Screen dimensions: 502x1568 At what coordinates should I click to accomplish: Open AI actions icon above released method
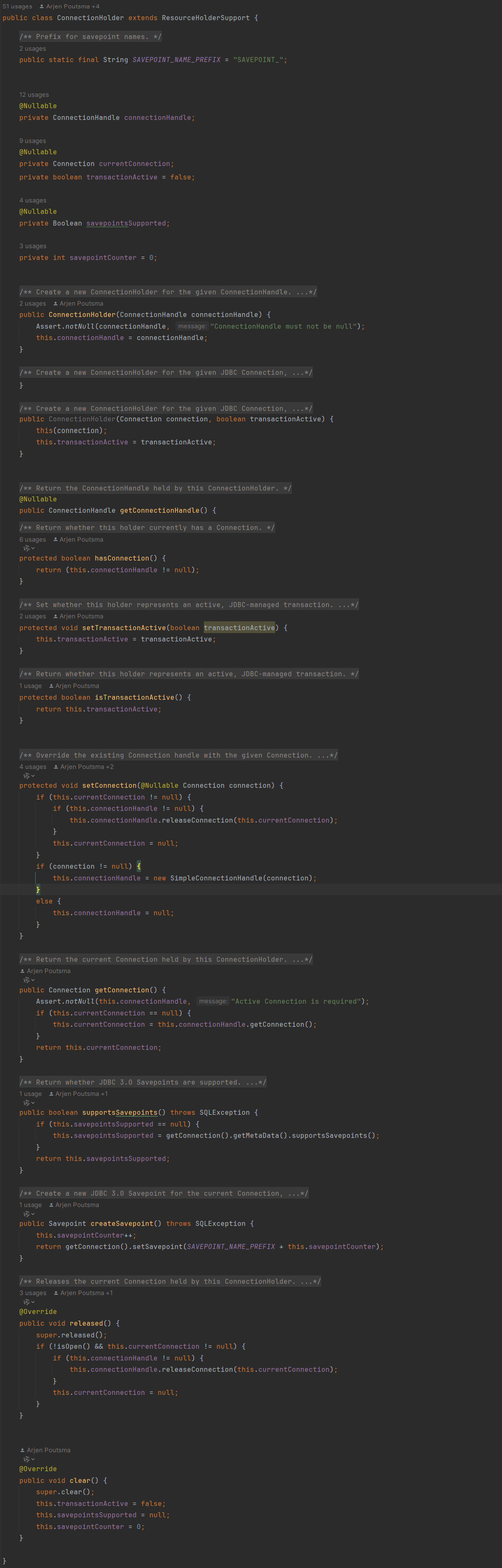click(x=29, y=1302)
